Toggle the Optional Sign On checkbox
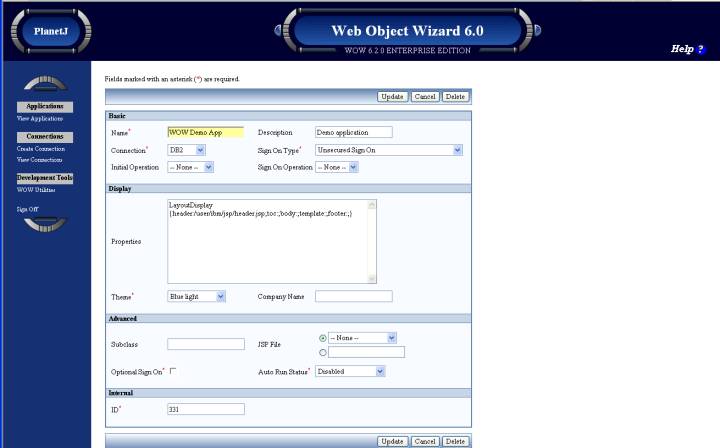The width and height of the screenshot is (720, 448). [173, 371]
